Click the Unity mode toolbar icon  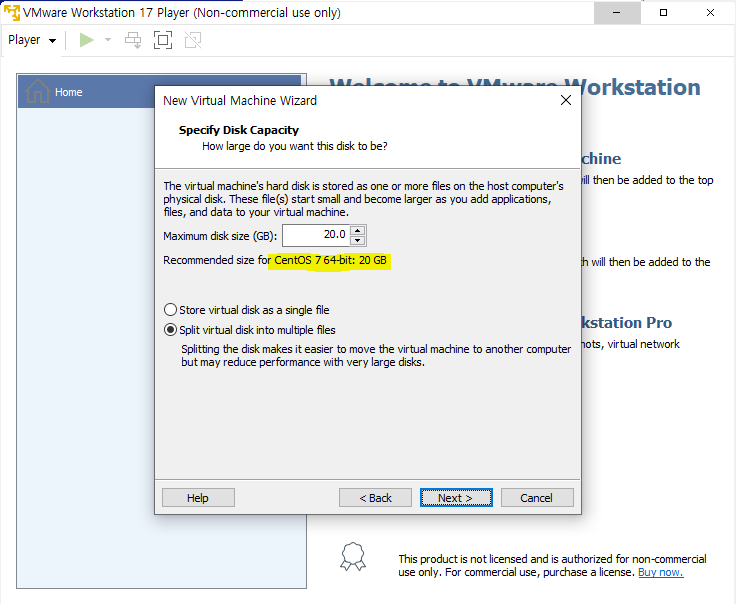click(x=193, y=40)
